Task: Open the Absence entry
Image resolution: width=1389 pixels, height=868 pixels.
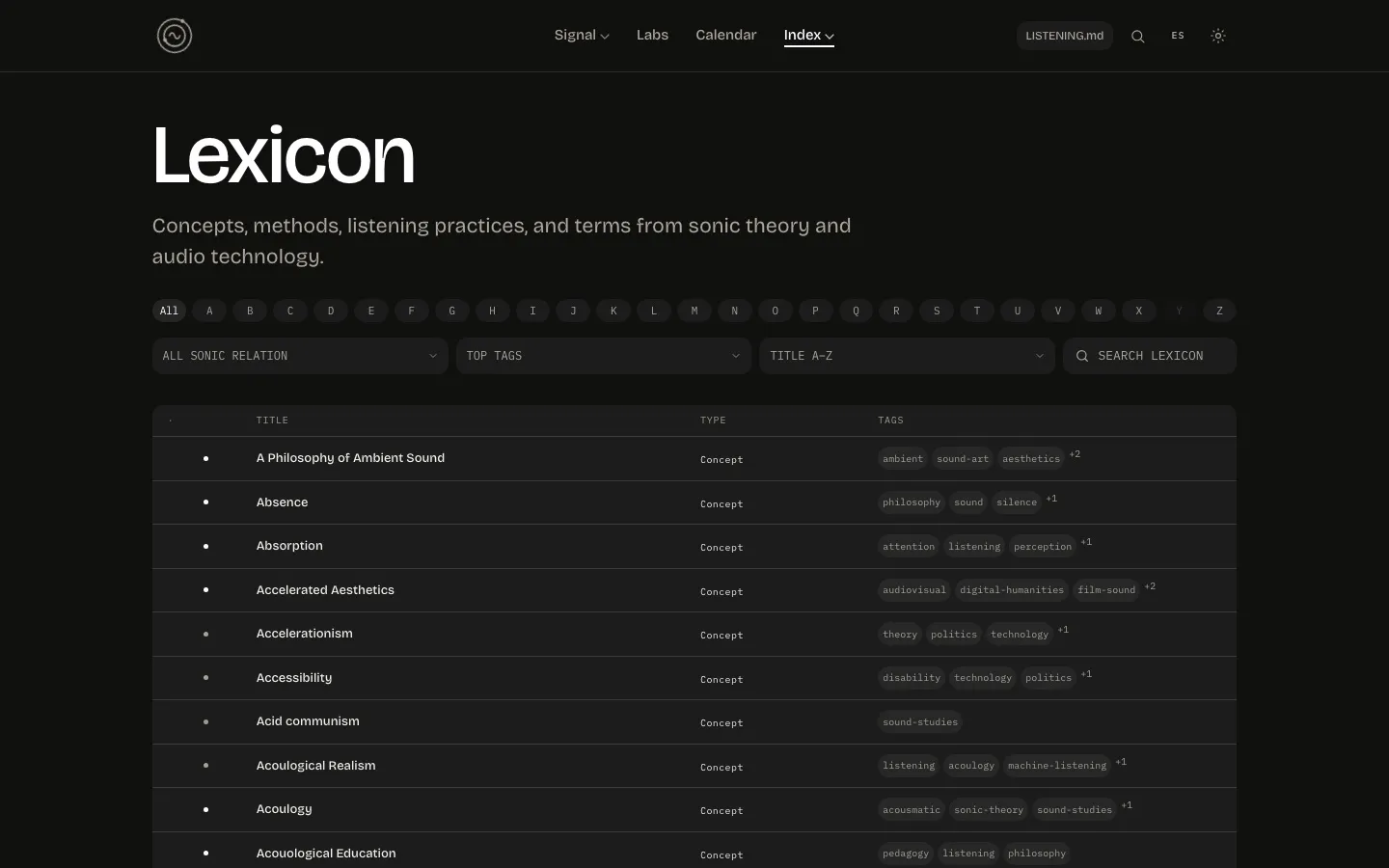Action: 282,502
